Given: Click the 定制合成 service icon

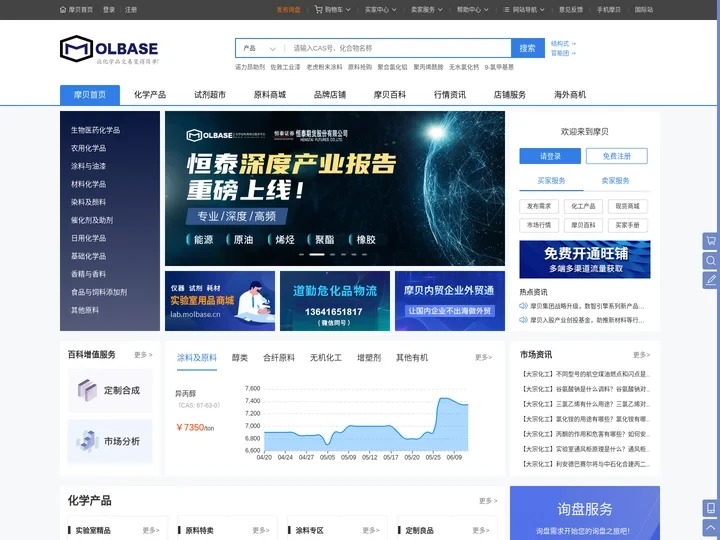Looking at the screenshot, I should click(x=87, y=390).
